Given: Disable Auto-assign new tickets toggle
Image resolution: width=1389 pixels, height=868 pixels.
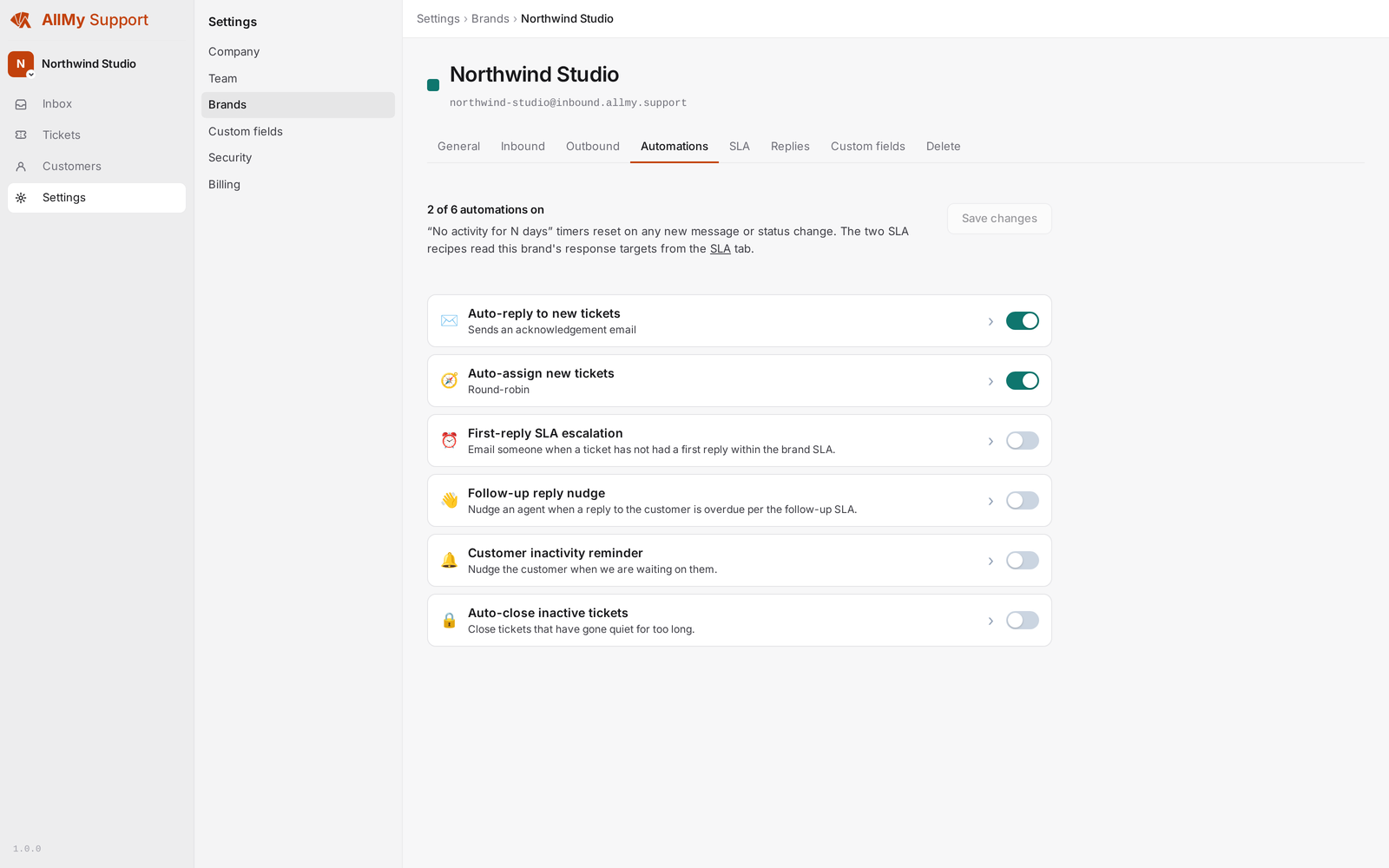Looking at the screenshot, I should [x=1022, y=381].
